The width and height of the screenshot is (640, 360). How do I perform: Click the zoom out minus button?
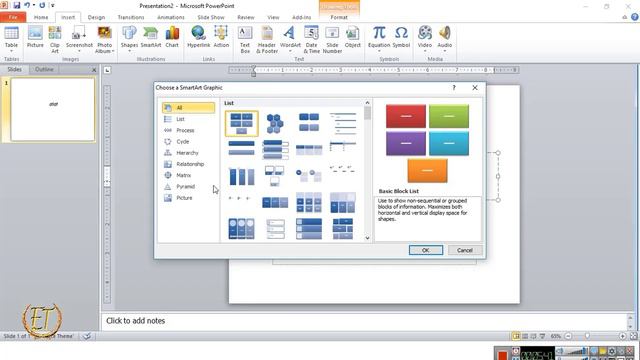coord(568,336)
